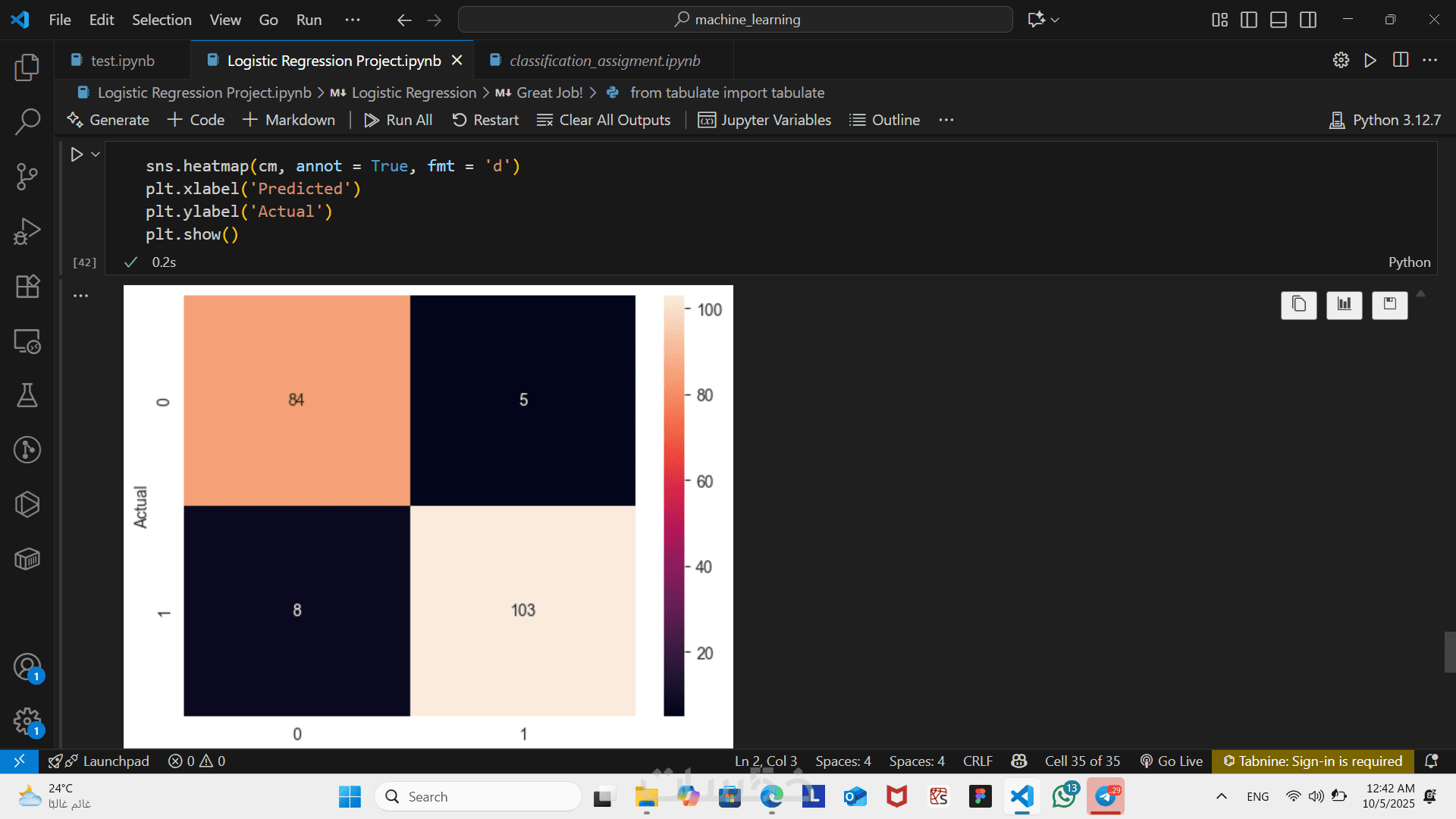Click Clear All Outputs button
Image resolution: width=1456 pixels, height=819 pixels.
point(604,120)
